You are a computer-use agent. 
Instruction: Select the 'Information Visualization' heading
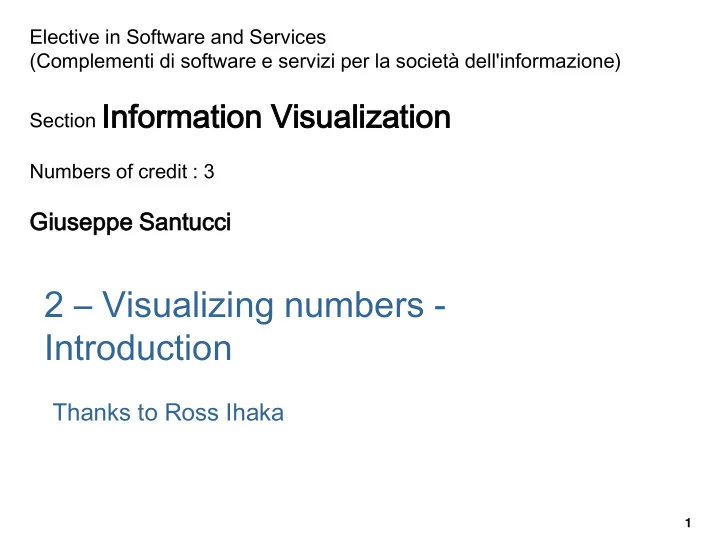click(276, 117)
